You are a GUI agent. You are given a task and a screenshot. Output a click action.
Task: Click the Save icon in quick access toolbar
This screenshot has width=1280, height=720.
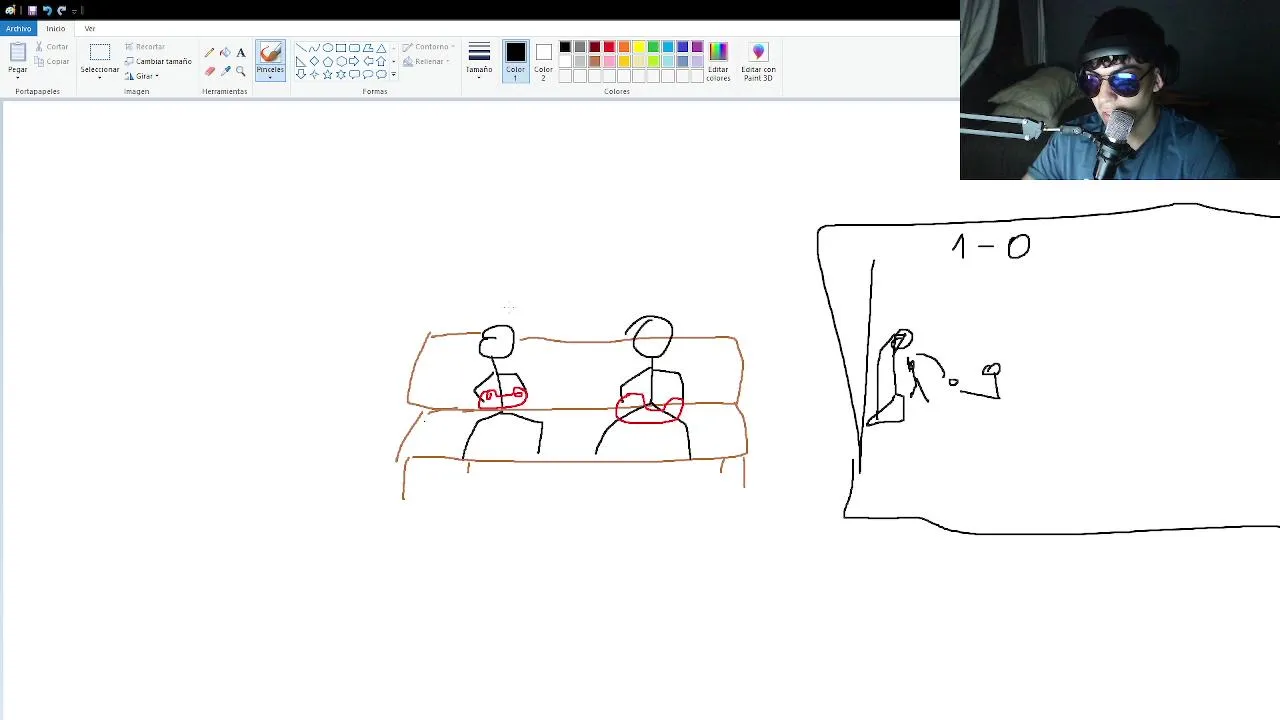pyautogui.click(x=32, y=10)
